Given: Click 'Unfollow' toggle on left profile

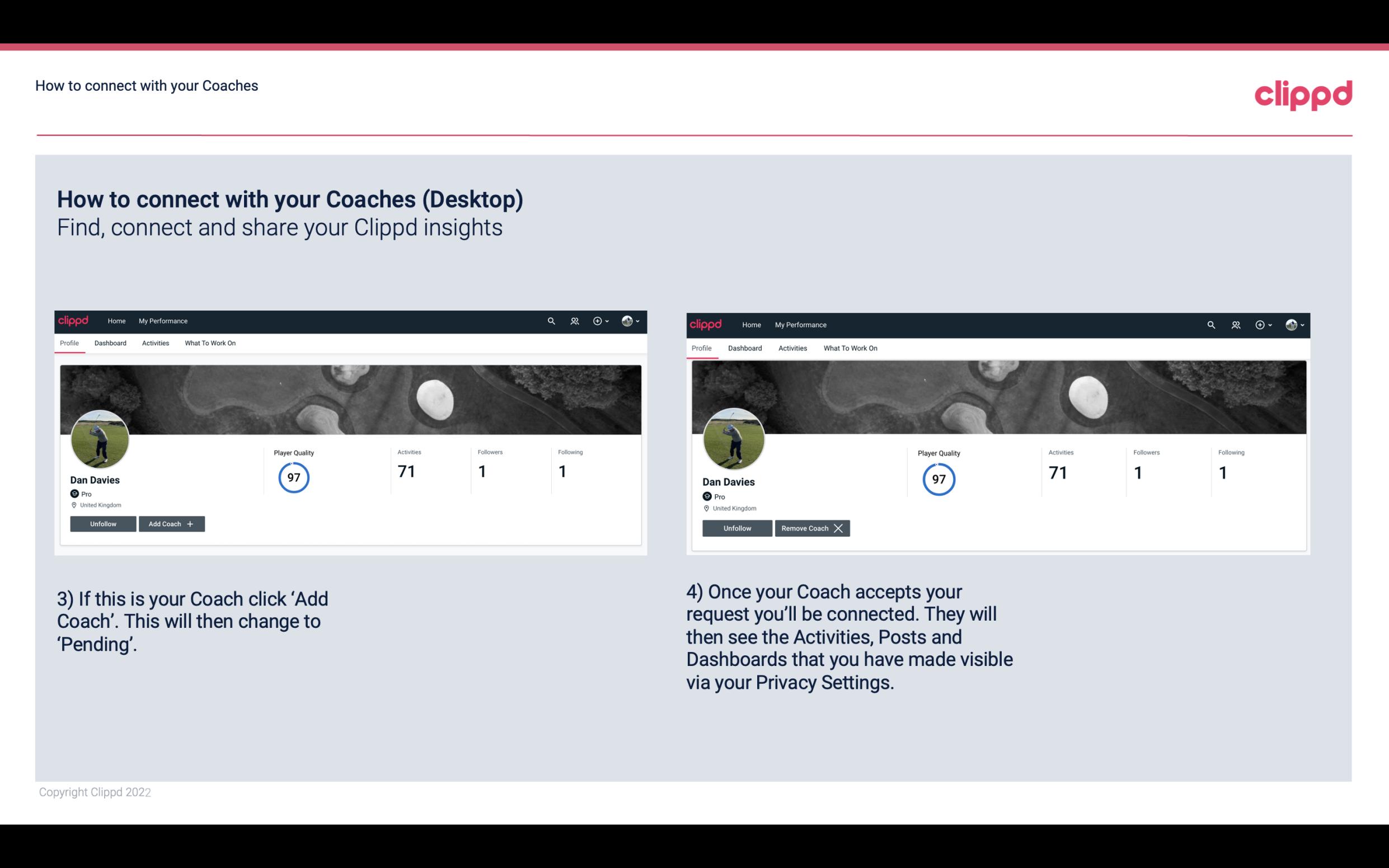Looking at the screenshot, I should [103, 523].
